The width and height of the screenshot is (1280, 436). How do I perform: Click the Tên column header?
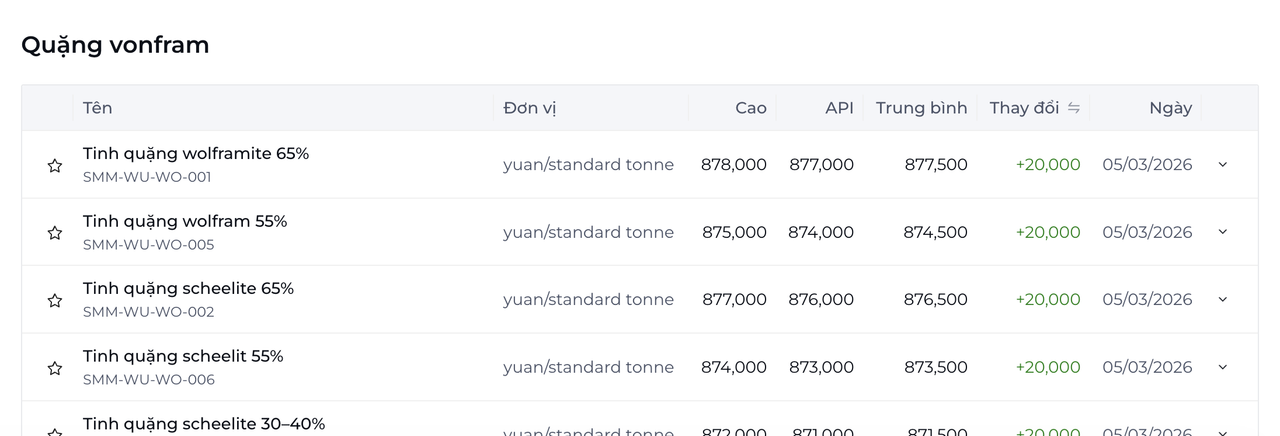tap(97, 108)
